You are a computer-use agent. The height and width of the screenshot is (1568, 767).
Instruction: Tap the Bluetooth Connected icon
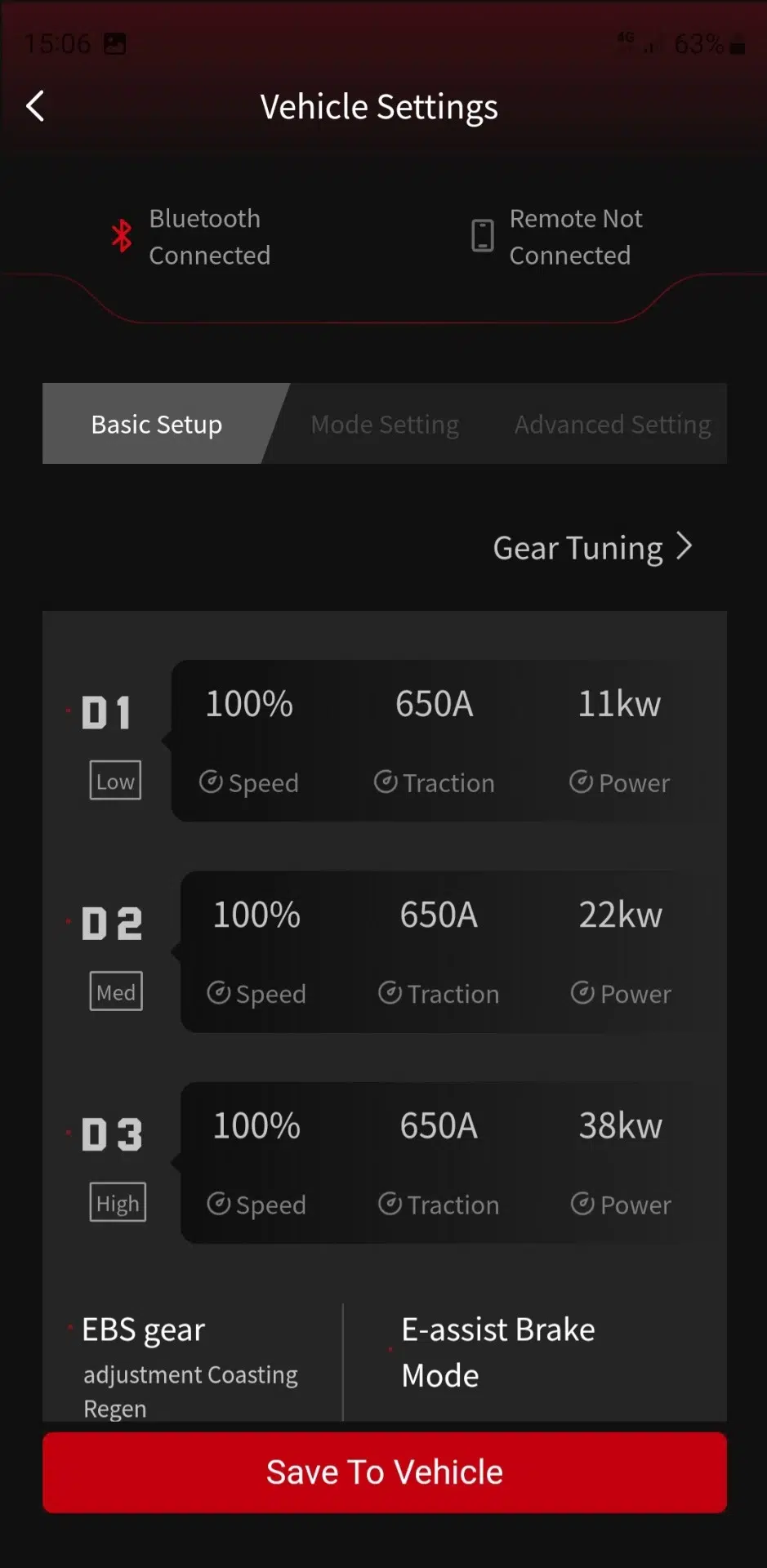click(x=122, y=236)
